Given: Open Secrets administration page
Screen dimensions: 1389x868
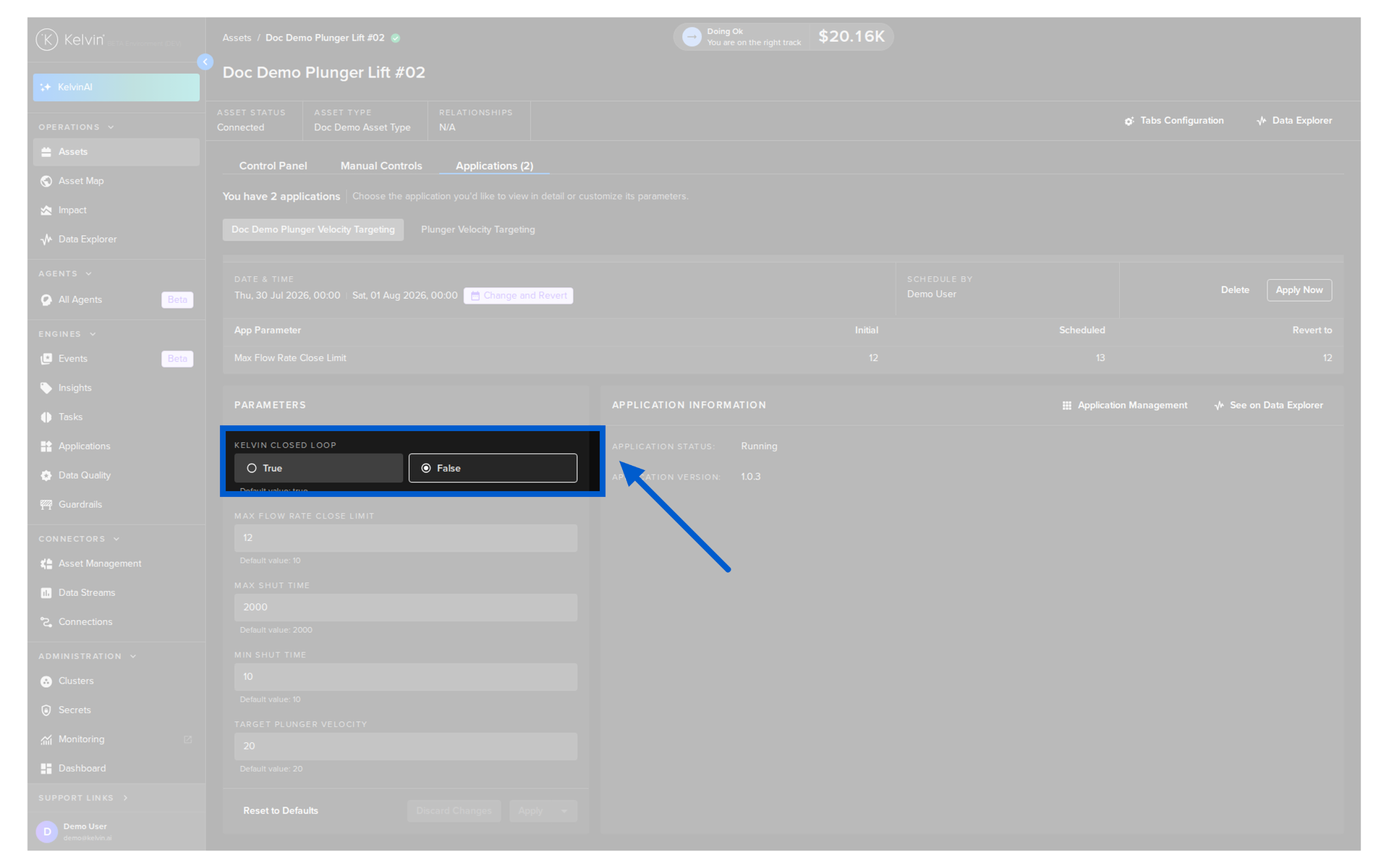Looking at the screenshot, I should (x=116, y=710).
